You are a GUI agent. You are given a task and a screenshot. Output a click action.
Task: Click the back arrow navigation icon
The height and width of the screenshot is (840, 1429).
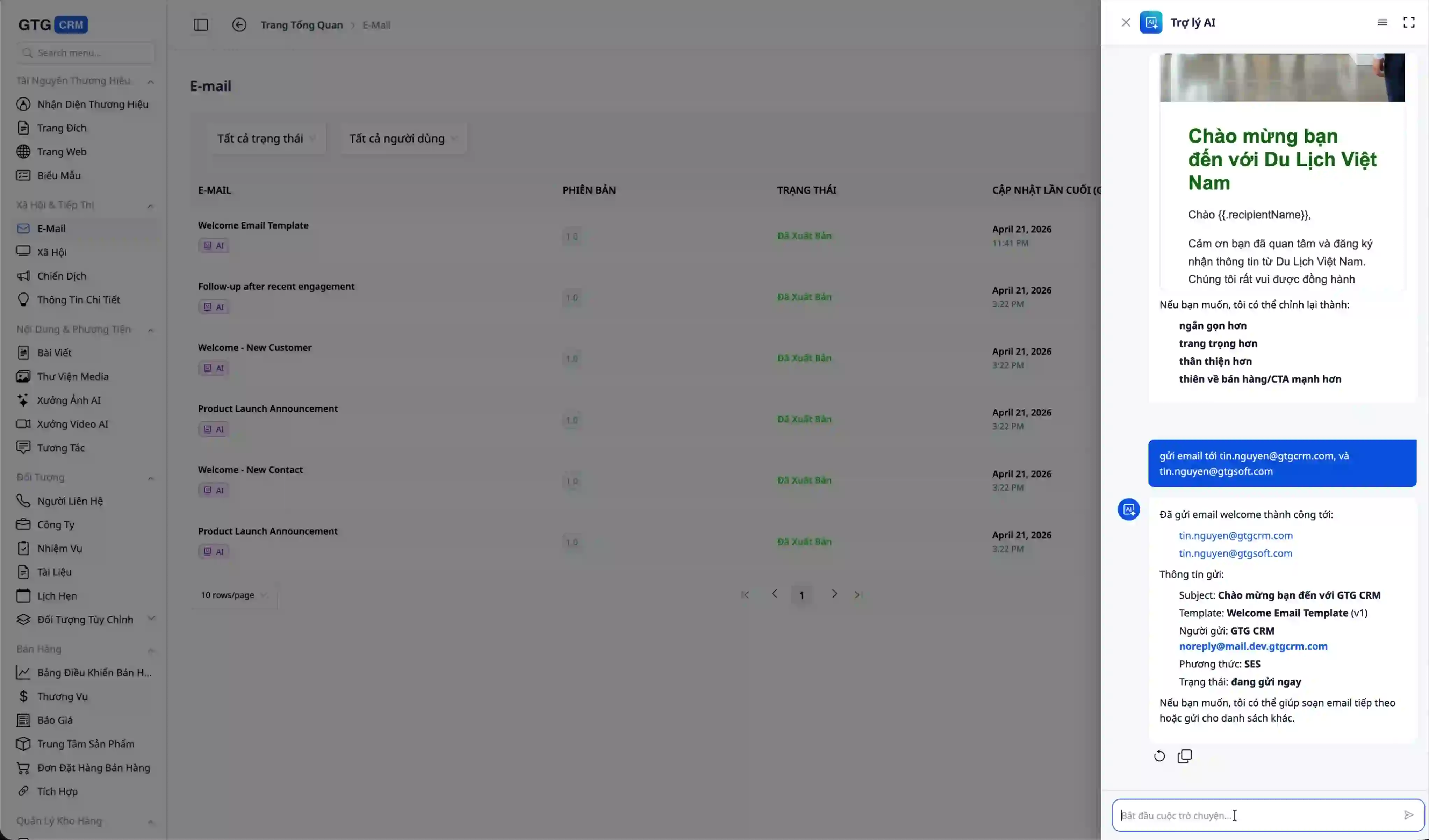pos(239,25)
